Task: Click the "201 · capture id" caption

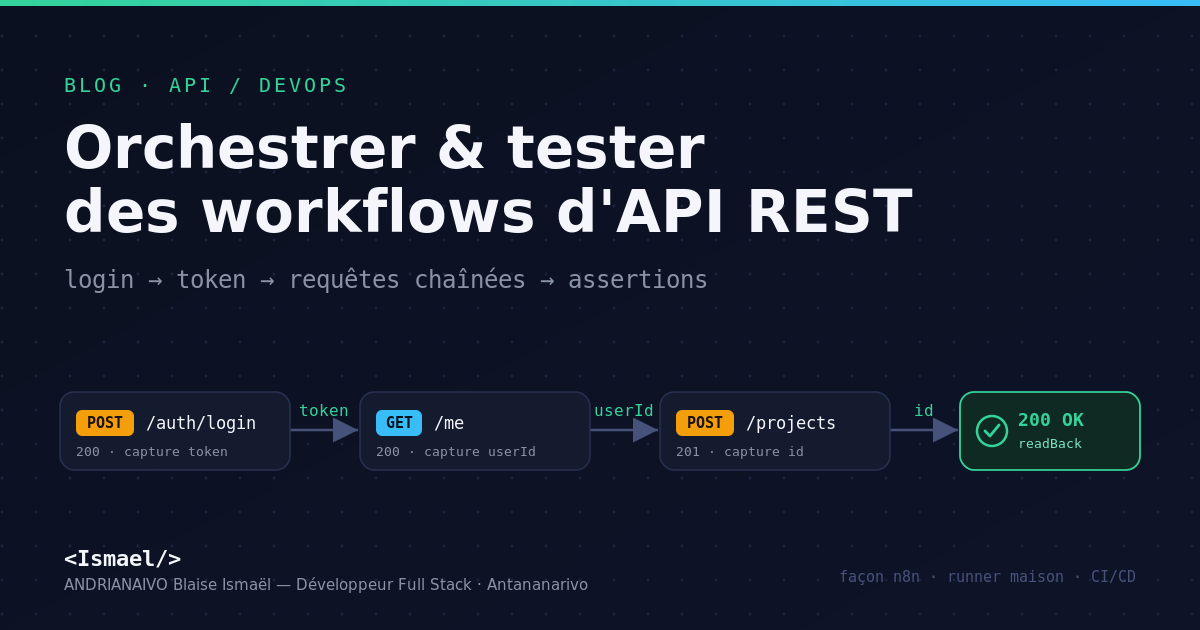Action: pos(740,451)
